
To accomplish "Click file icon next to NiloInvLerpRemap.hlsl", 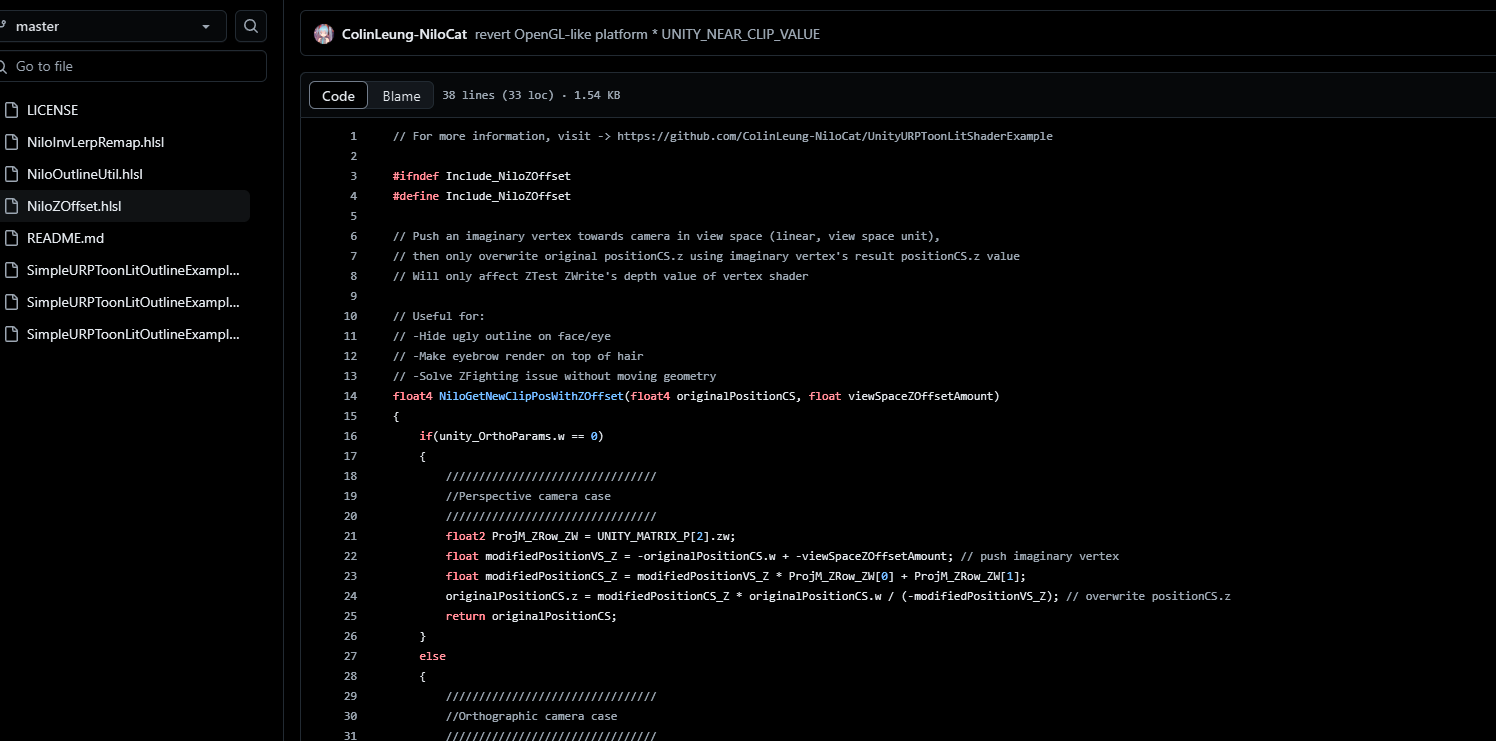I will 12,142.
